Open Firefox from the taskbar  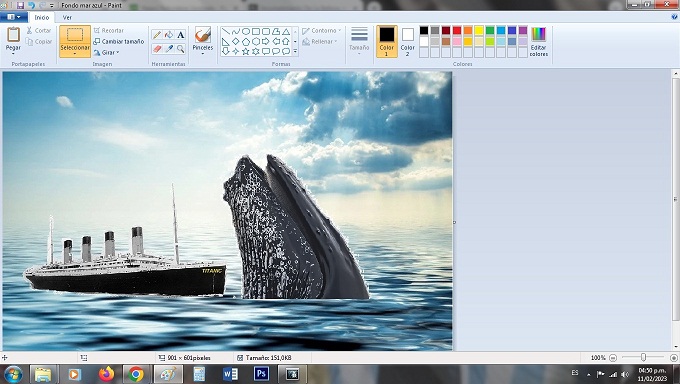click(x=106, y=374)
